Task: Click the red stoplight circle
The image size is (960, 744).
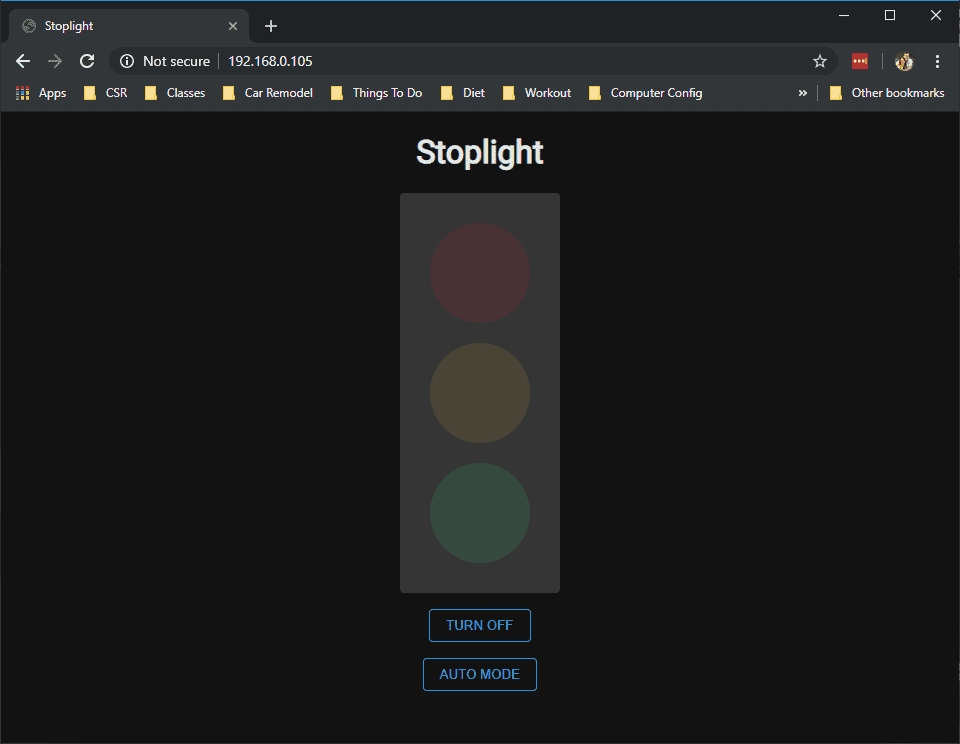Action: 480,273
